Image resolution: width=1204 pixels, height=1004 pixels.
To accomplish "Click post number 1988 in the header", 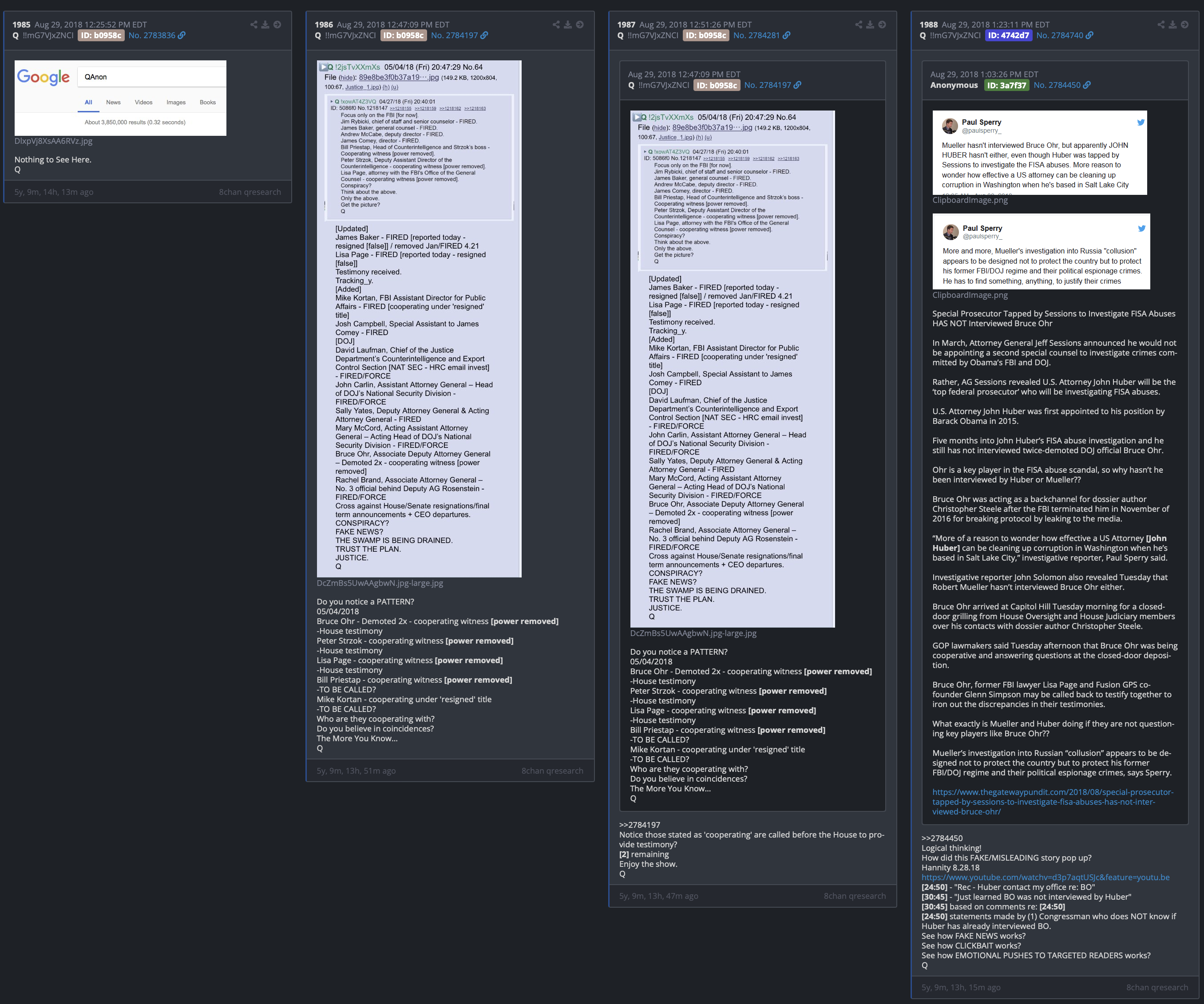I will (x=928, y=25).
